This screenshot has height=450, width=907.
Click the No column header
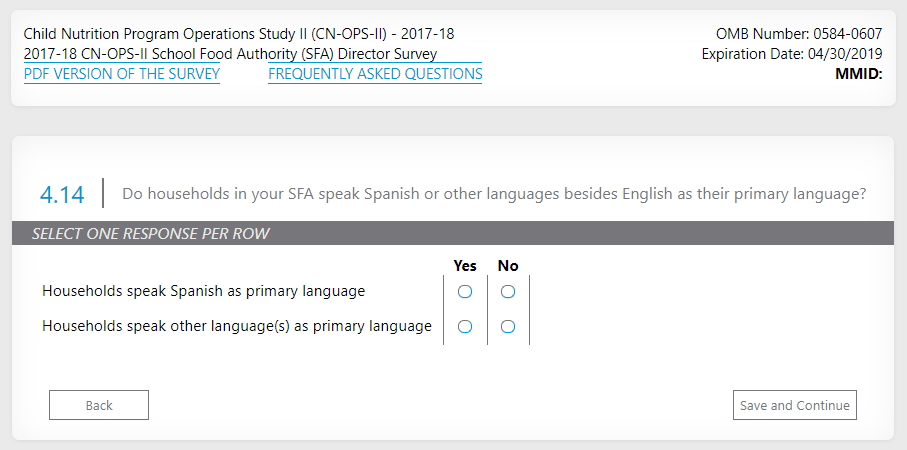(508, 266)
